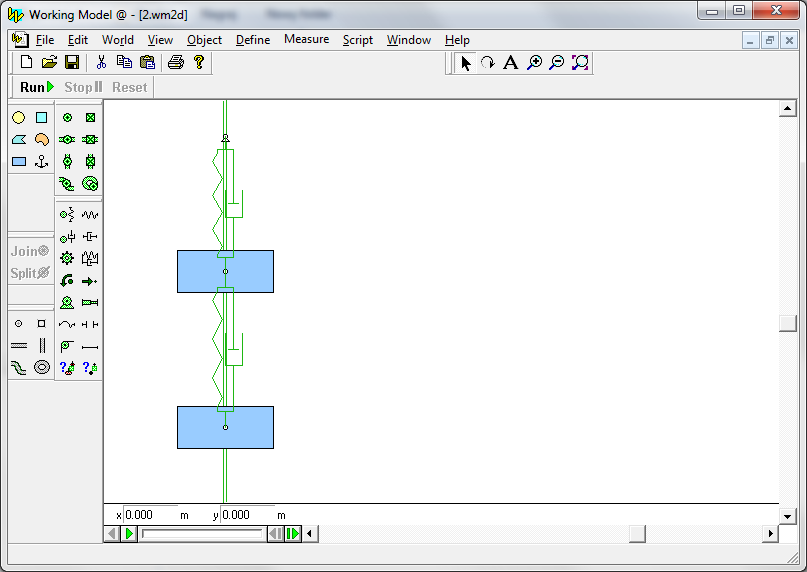Select the Circle body tool
807x572 pixels.
point(18,117)
